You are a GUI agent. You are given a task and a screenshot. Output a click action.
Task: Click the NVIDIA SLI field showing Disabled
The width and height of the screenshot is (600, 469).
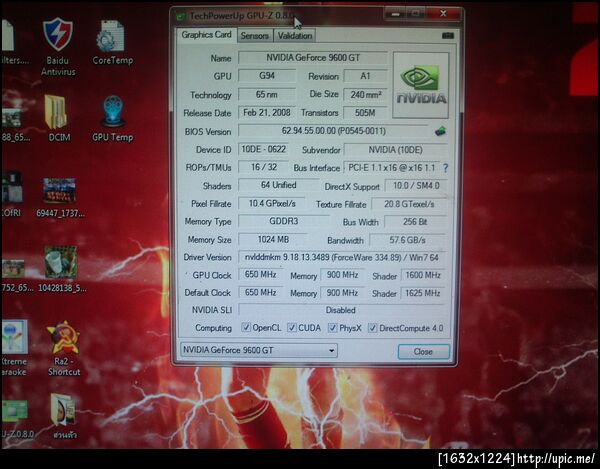coord(341,310)
